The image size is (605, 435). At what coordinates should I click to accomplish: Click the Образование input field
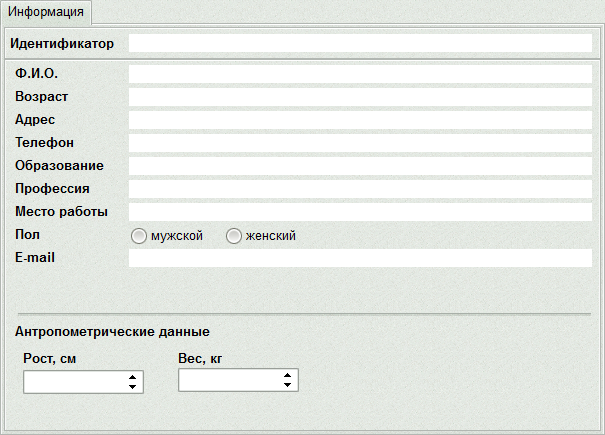(360, 166)
